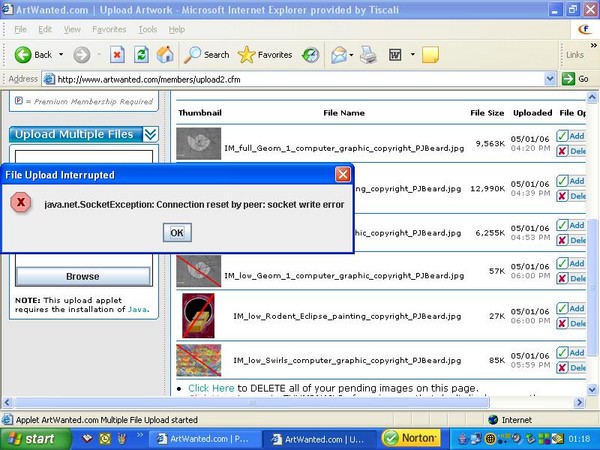Click the yellow note toolbar icon
600x450 pixels.
(430, 55)
